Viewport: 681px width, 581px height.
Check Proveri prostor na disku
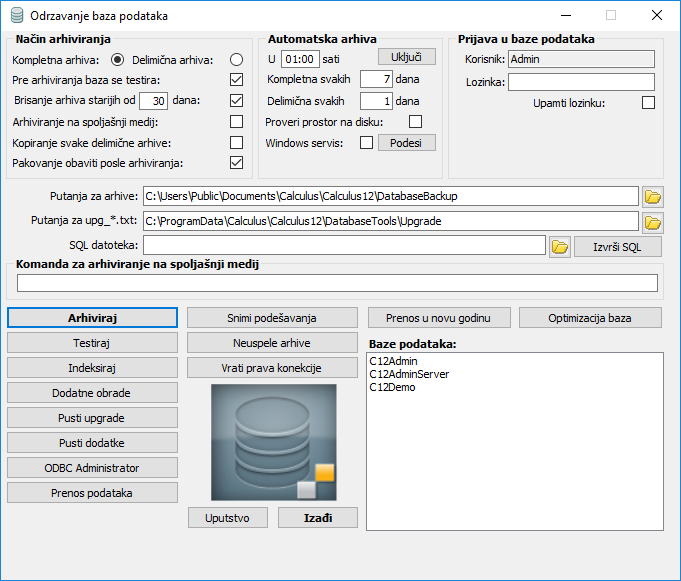point(415,122)
